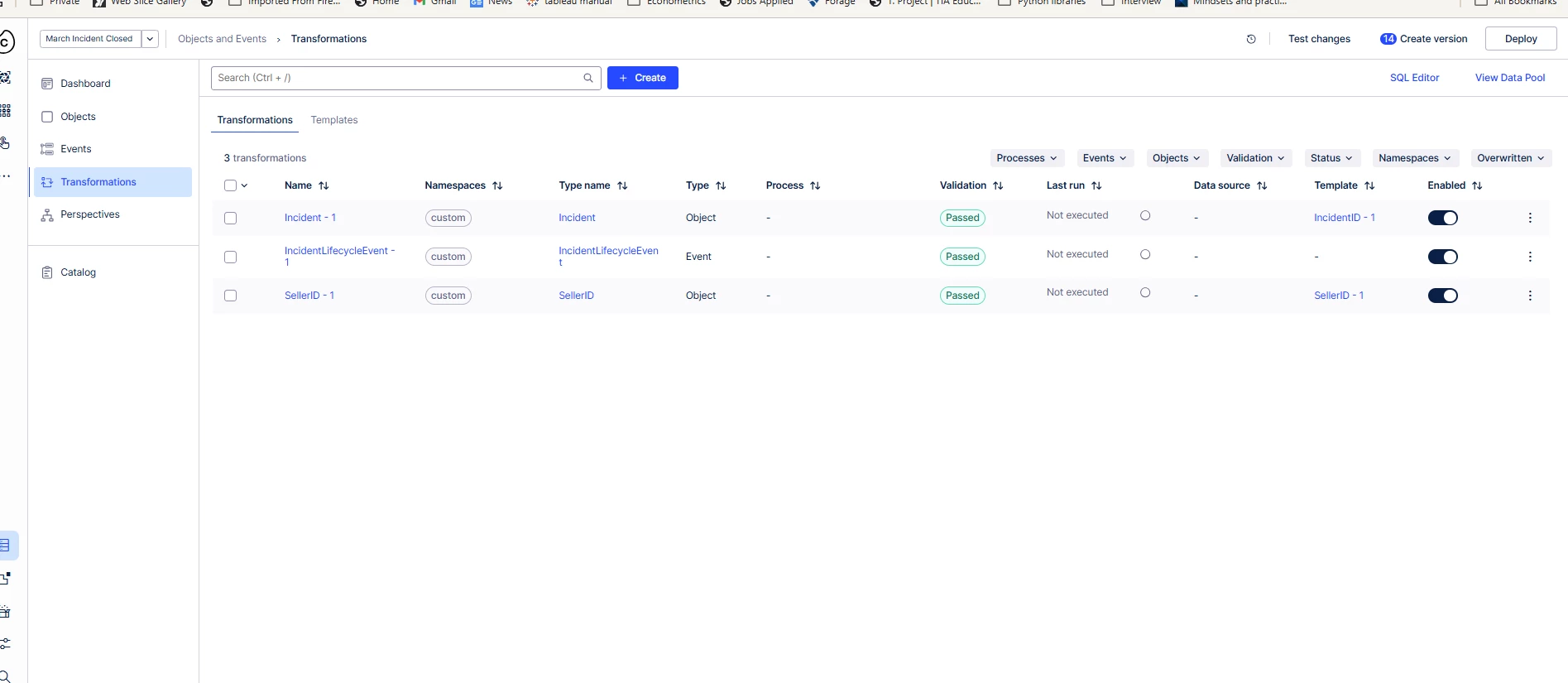Select the highlighted data table icon in left rail

click(5, 545)
